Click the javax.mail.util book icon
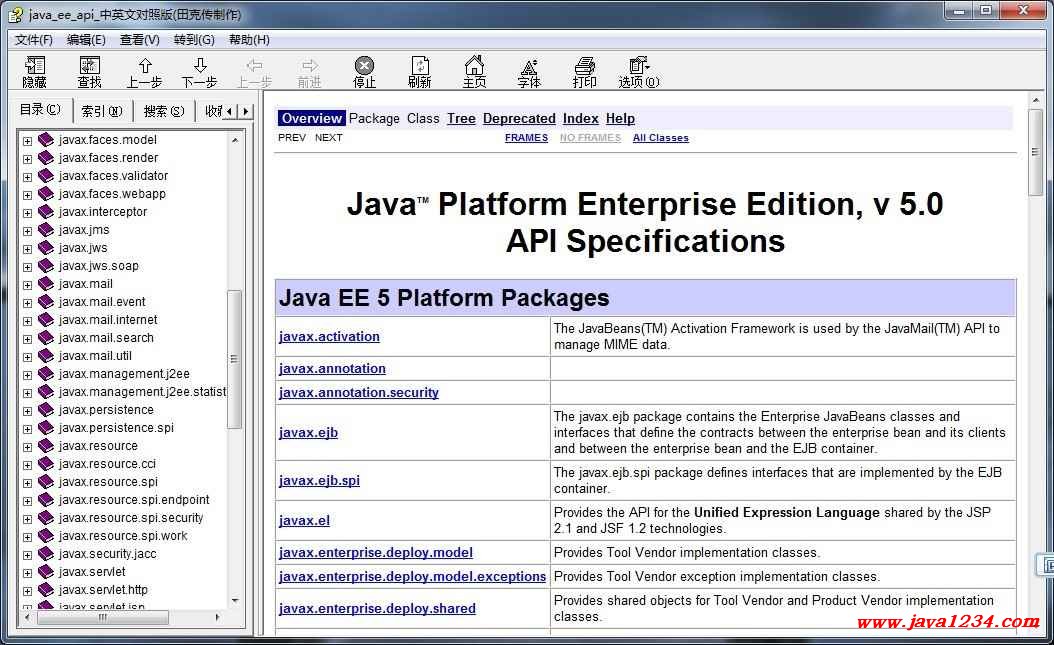Image resolution: width=1054 pixels, height=645 pixels. tap(46, 355)
